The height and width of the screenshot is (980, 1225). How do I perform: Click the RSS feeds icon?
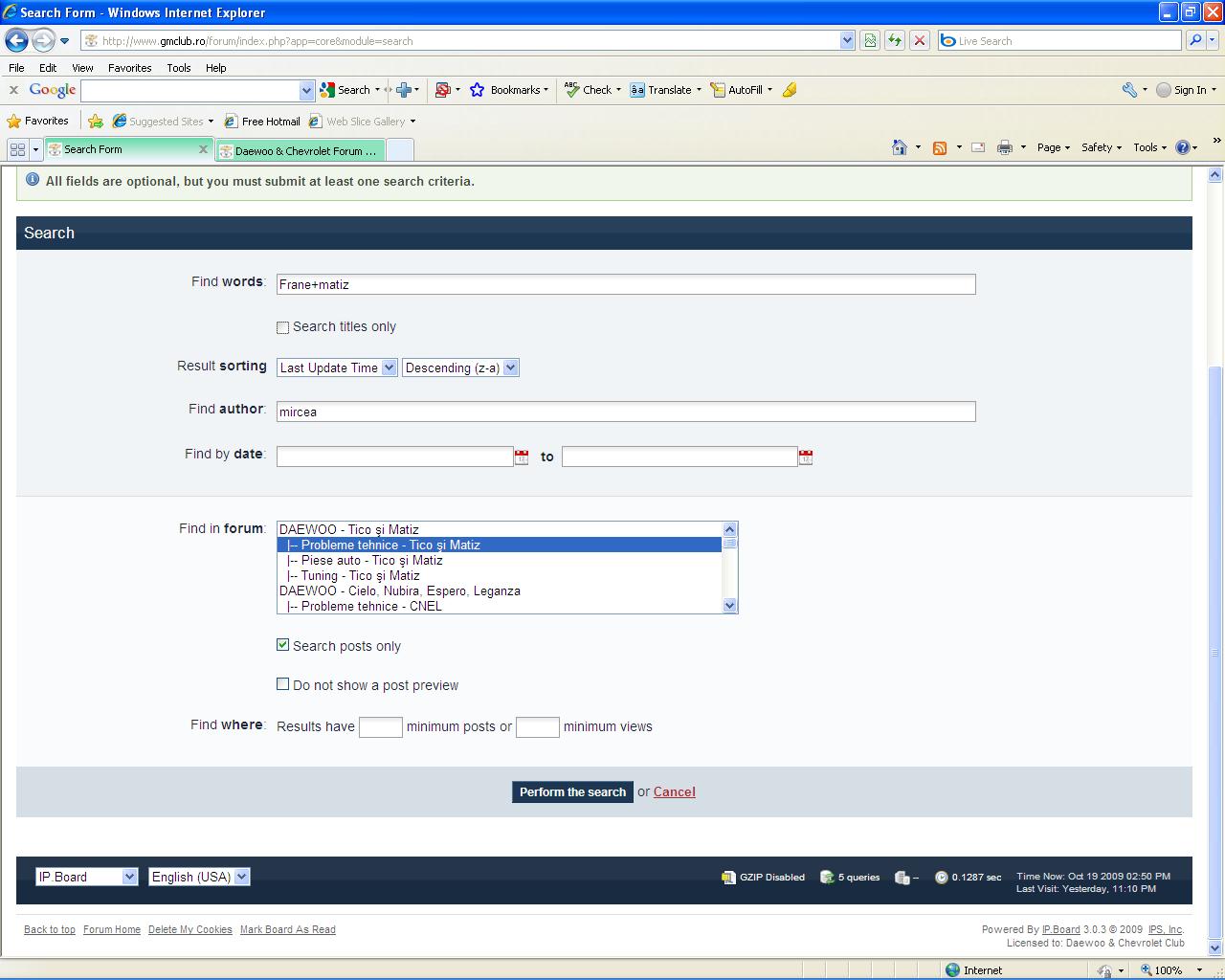(940, 147)
